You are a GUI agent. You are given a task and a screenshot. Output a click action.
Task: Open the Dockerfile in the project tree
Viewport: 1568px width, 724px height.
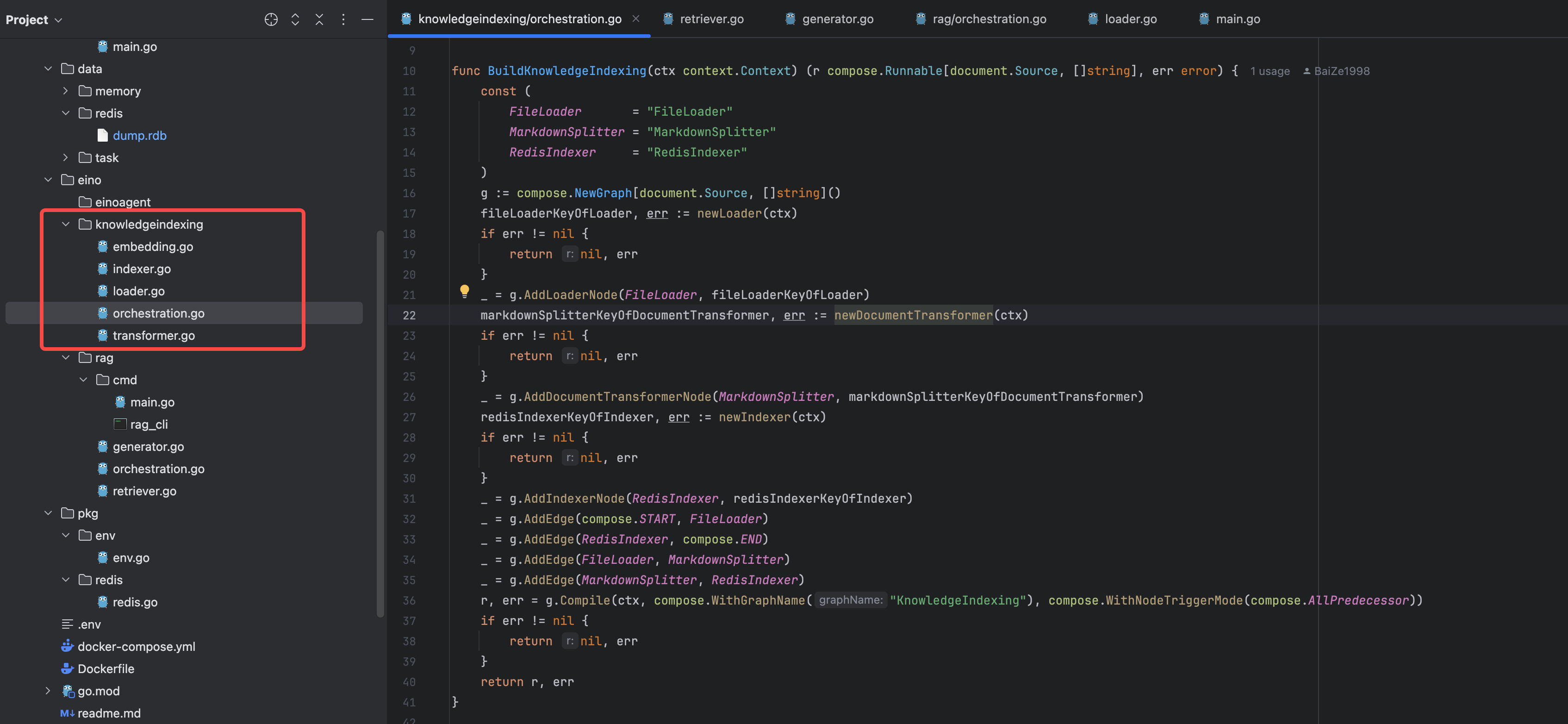pyautogui.click(x=106, y=668)
